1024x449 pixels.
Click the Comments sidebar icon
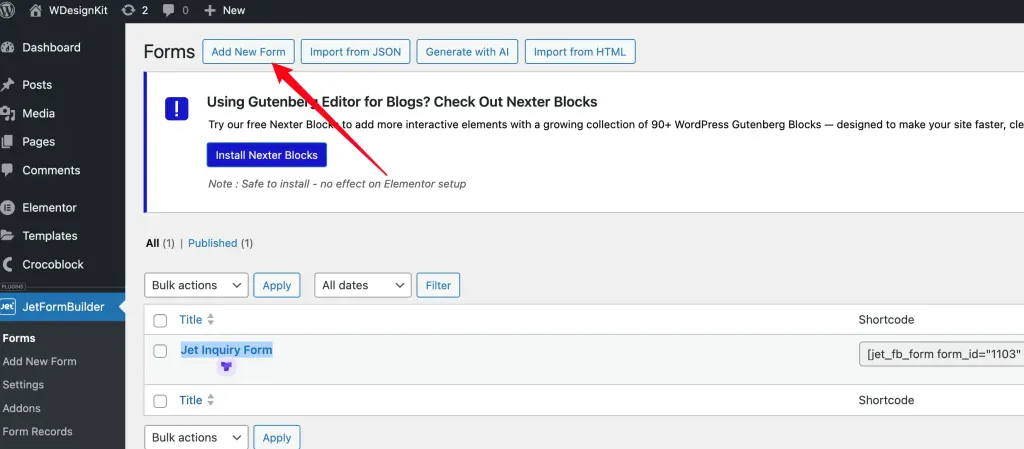click(x=7, y=170)
